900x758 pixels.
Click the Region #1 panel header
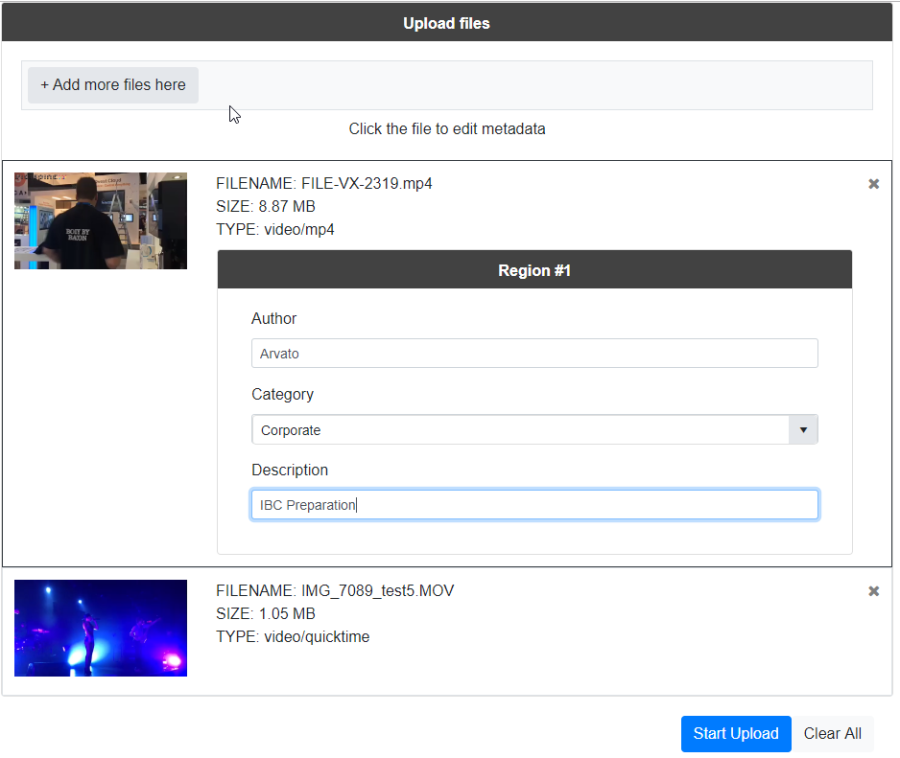click(x=534, y=270)
